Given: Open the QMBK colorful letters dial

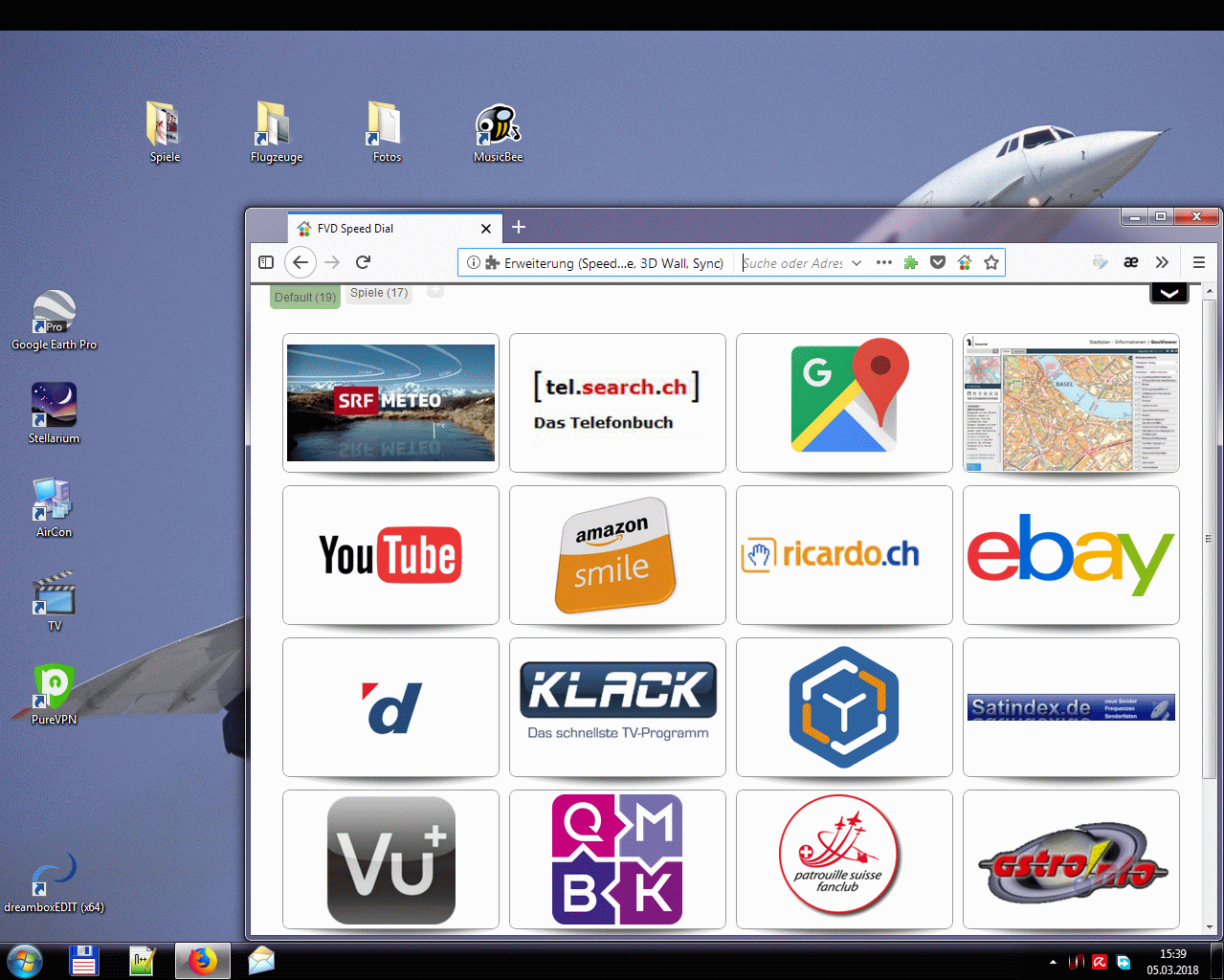Looking at the screenshot, I should [617, 859].
